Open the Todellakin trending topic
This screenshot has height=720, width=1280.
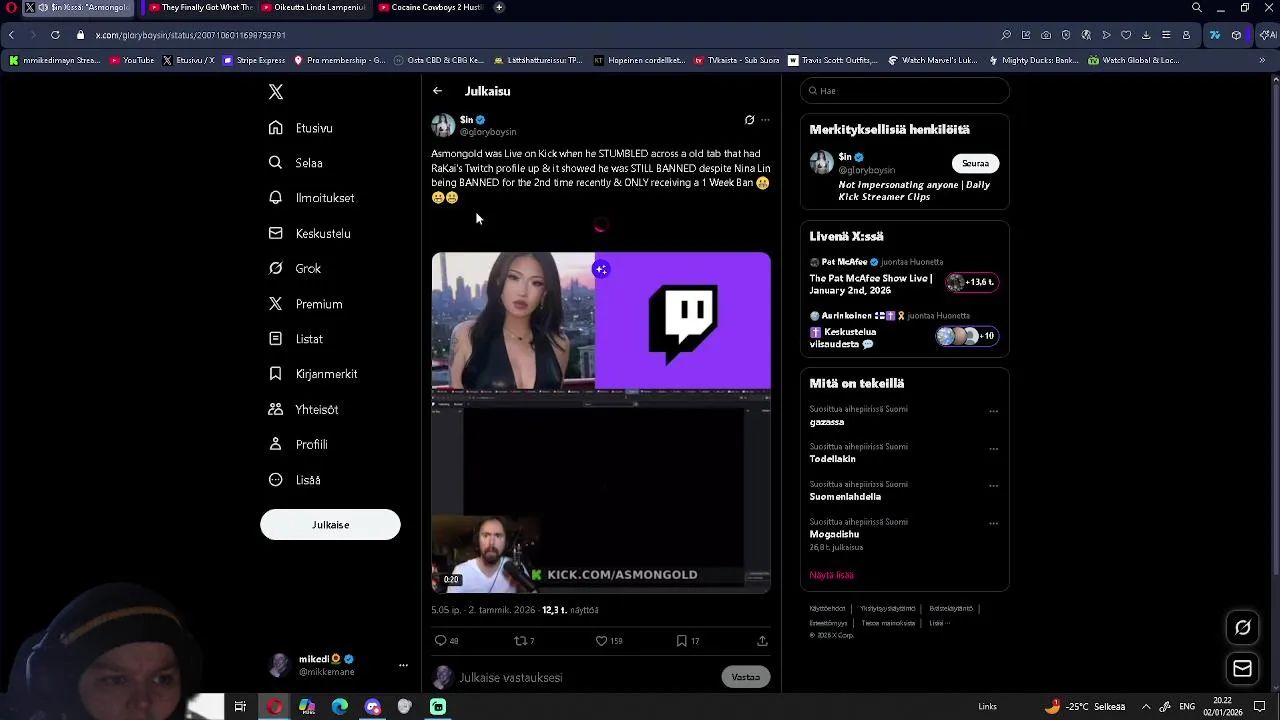coord(833,459)
